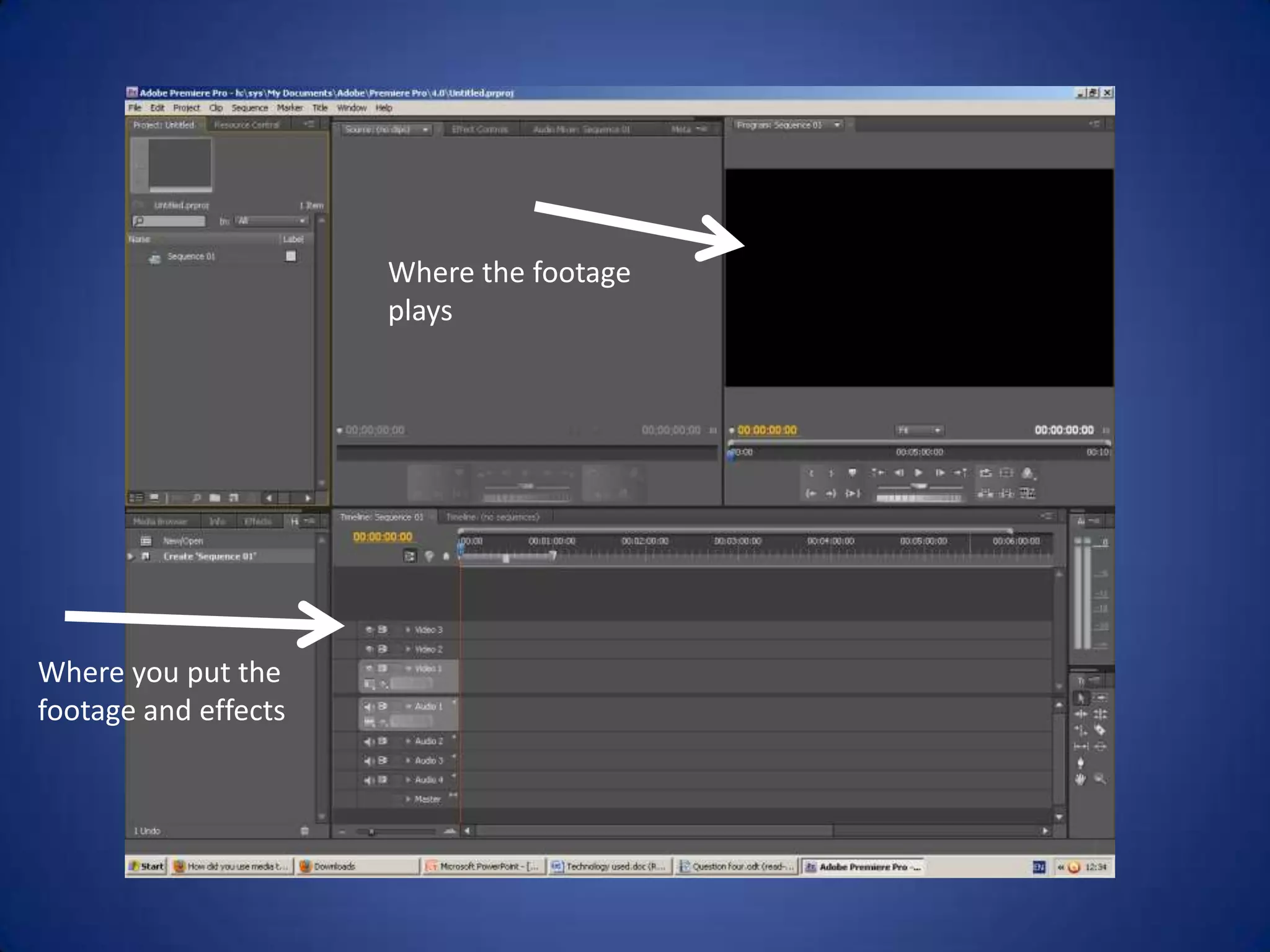Image resolution: width=1270 pixels, height=952 pixels.
Task: Go to In point in Program monitor
Action: pyautogui.click(x=810, y=493)
